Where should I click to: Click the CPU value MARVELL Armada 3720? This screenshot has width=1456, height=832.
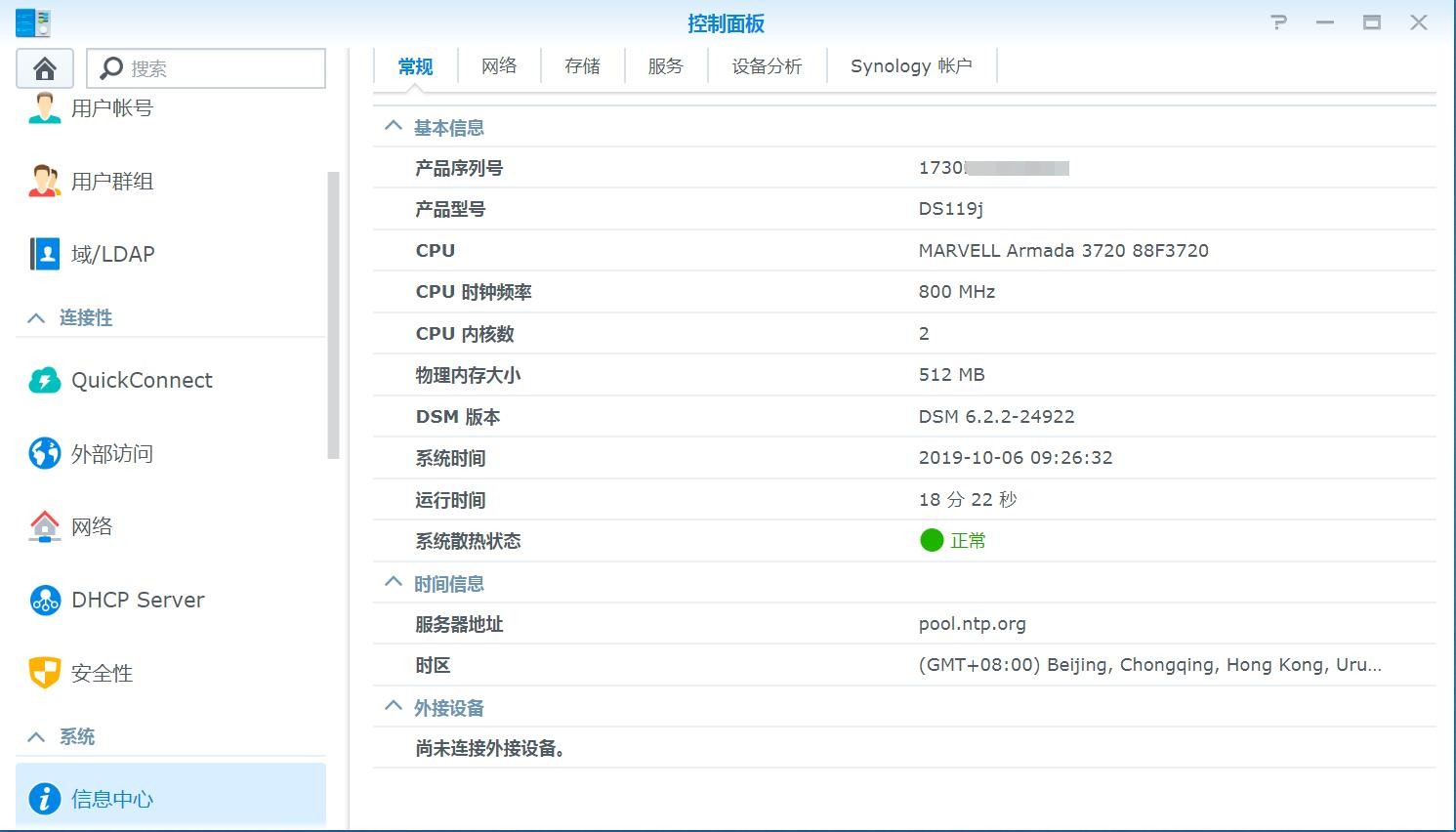[1063, 251]
